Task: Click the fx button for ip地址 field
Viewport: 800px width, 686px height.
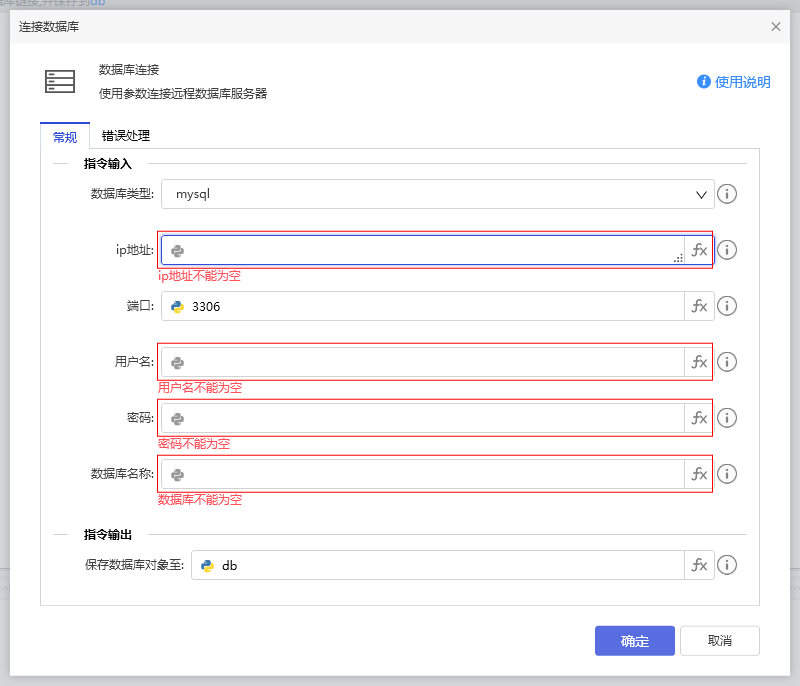Action: (699, 250)
